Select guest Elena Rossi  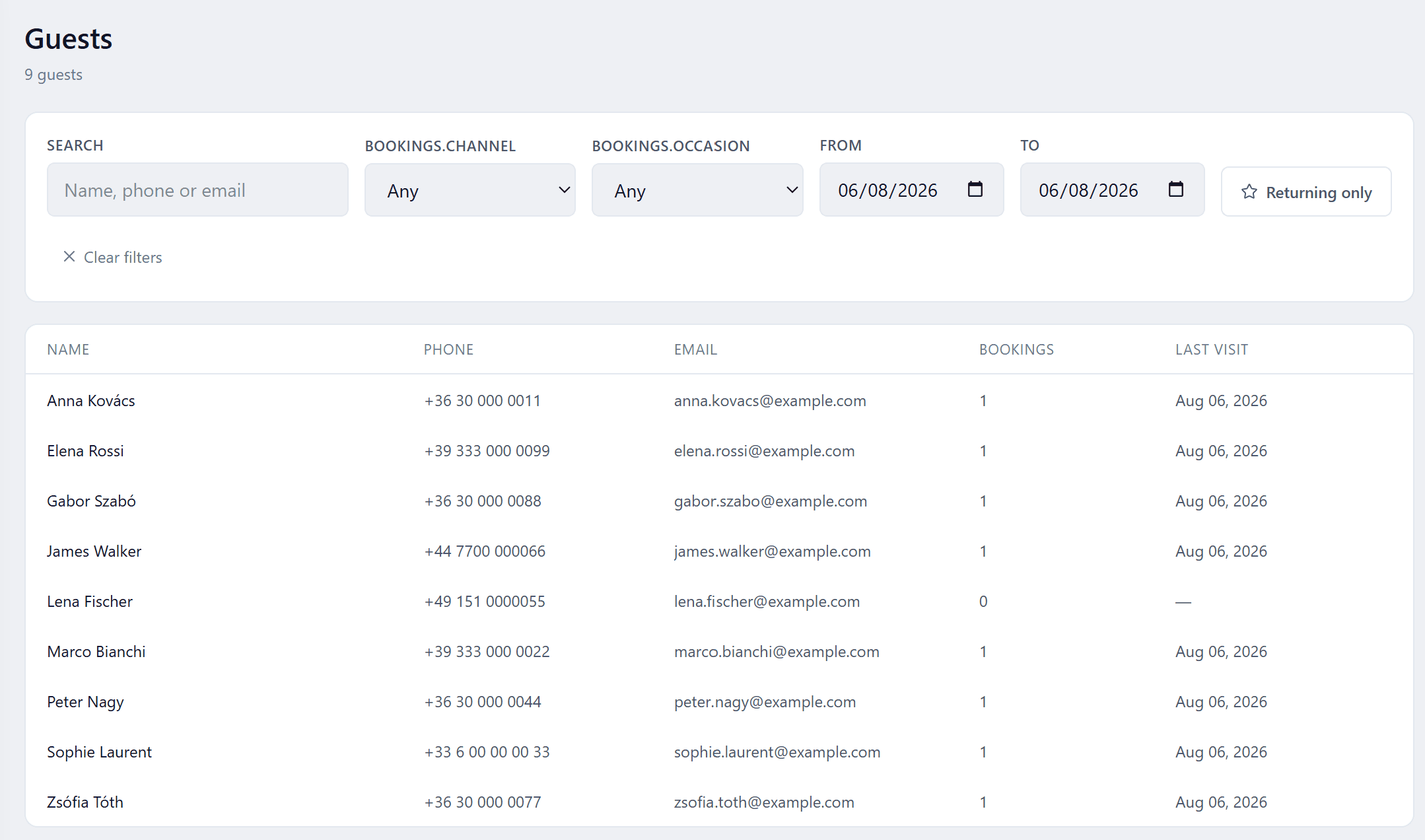[x=85, y=451]
